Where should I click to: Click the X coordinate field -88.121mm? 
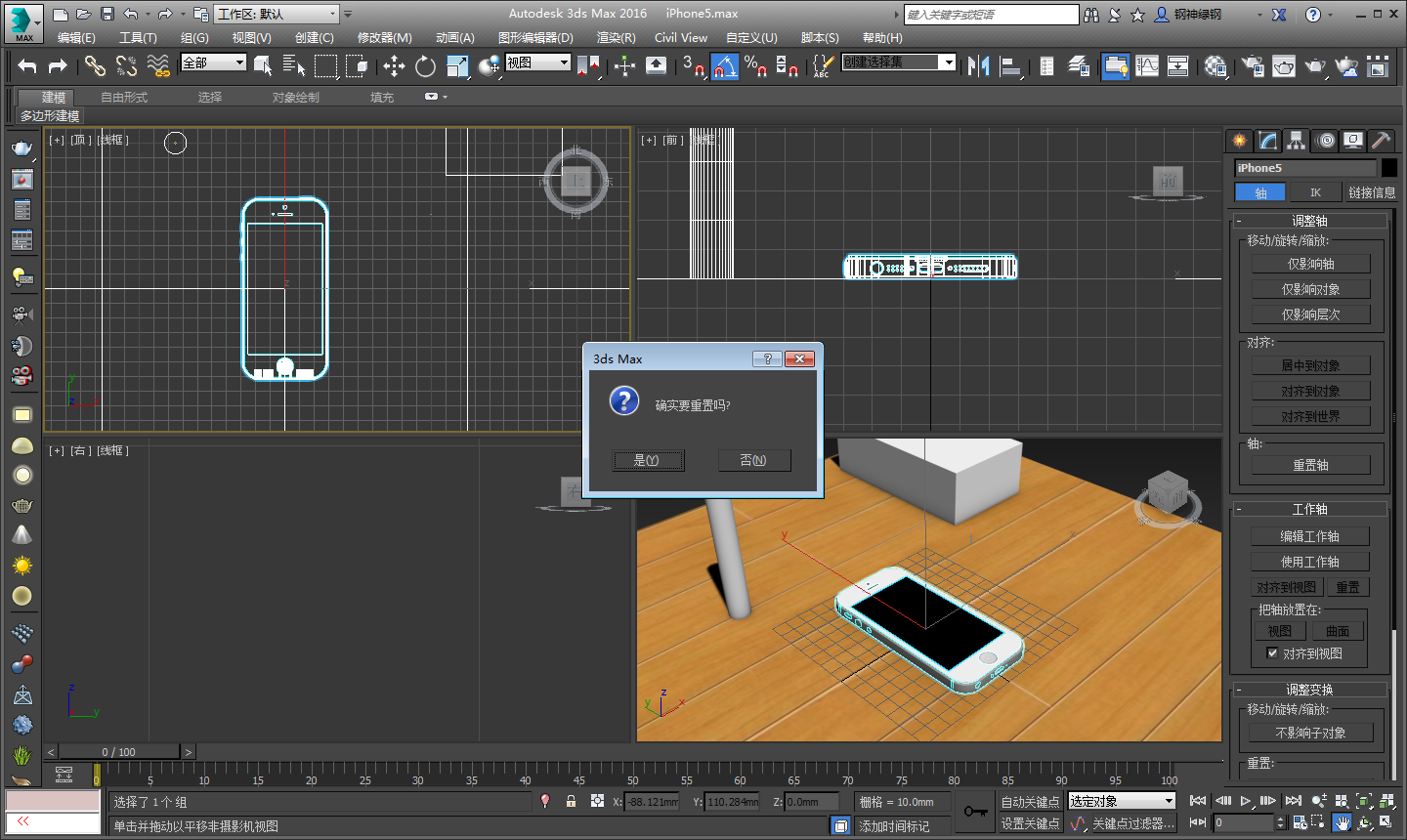652,802
